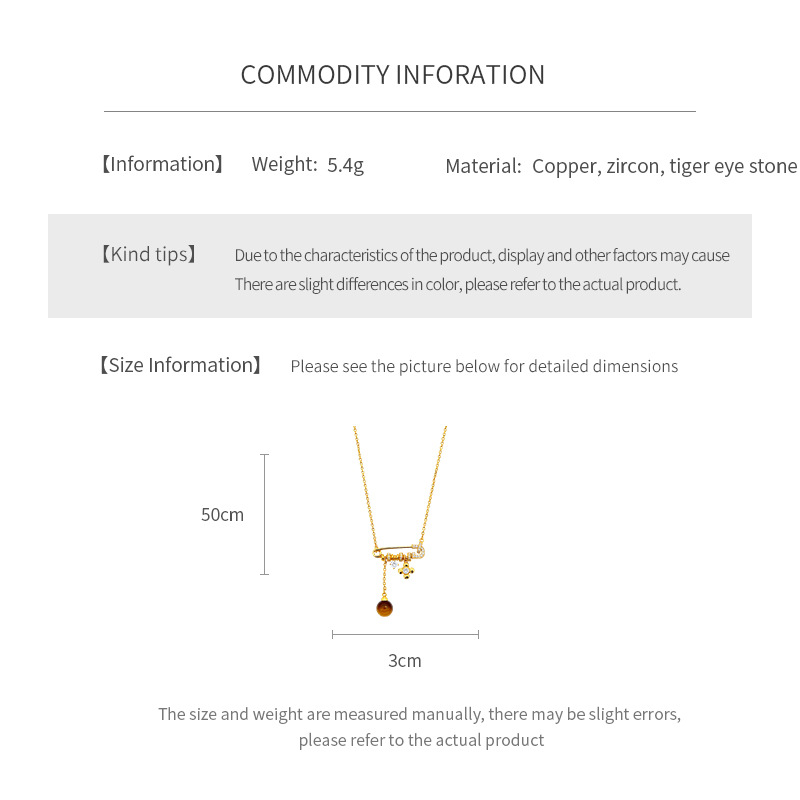Click the zircon flower charm on pendant
This screenshot has width=800, height=800.
[408, 570]
